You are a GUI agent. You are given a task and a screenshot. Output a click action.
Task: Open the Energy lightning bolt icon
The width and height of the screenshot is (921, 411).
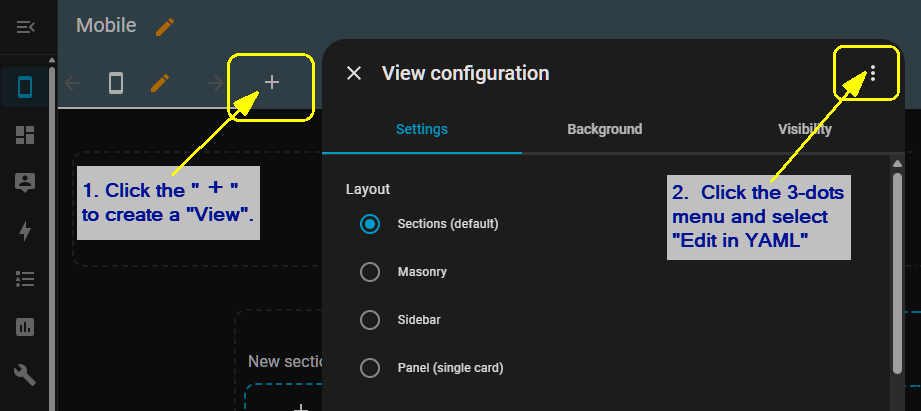(25, 231)
